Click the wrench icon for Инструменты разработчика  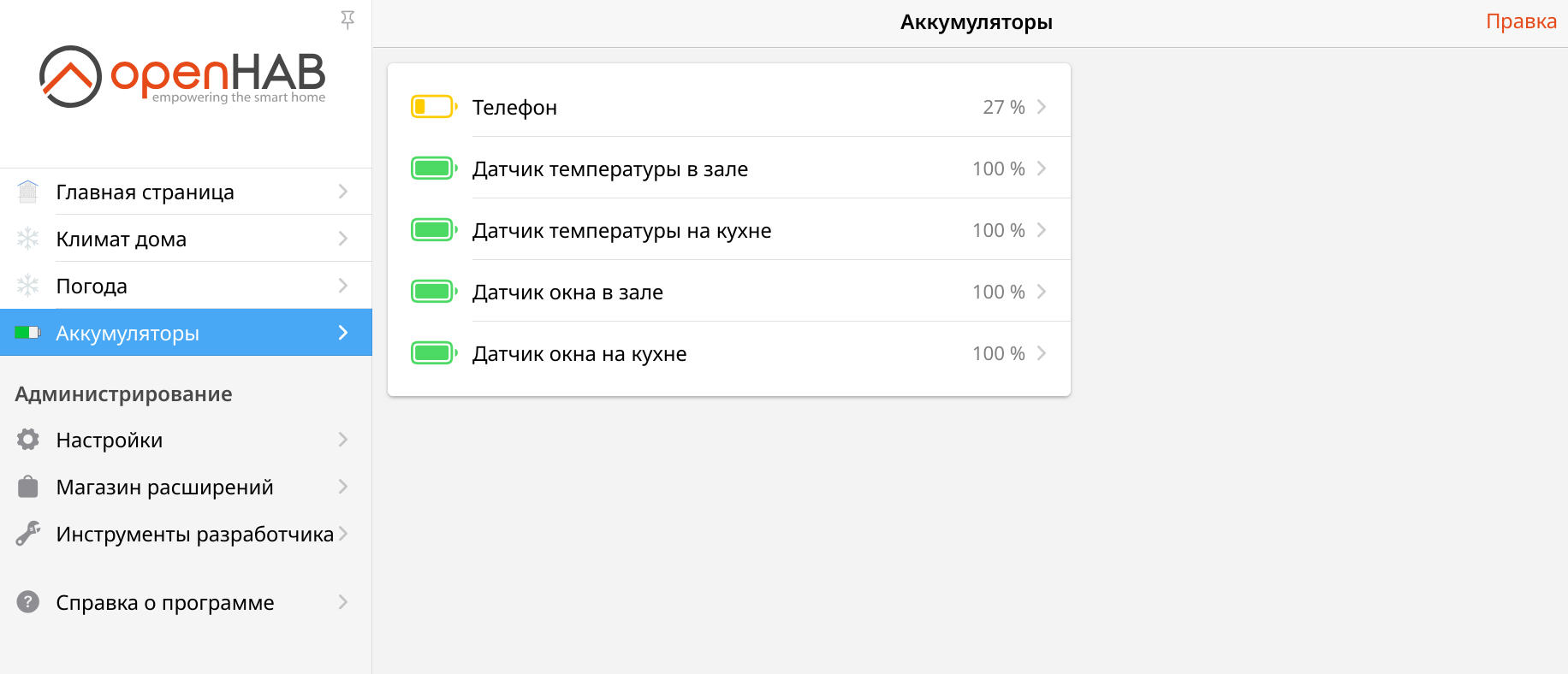28,534
